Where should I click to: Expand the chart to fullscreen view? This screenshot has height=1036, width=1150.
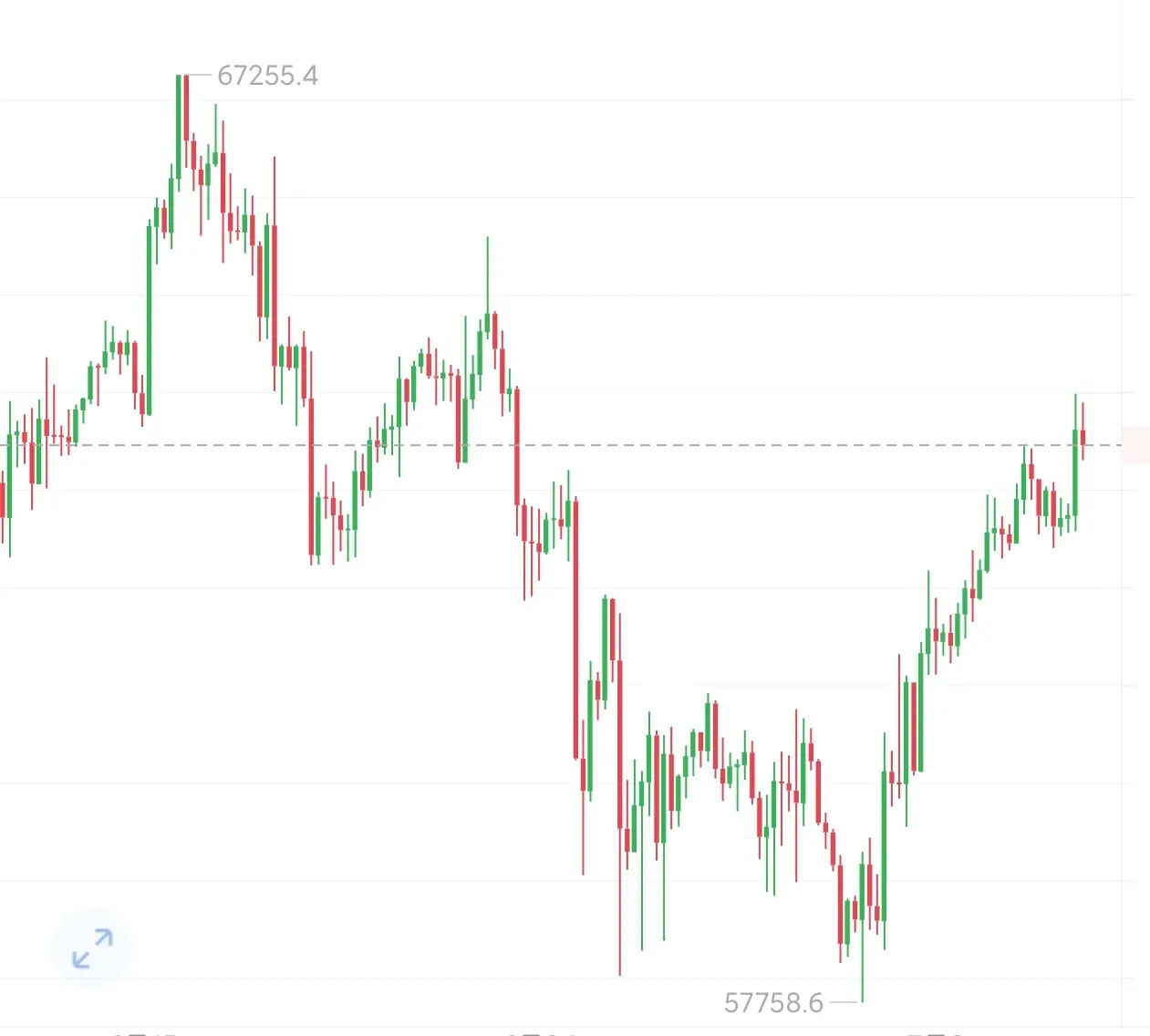tap(92, 948)
